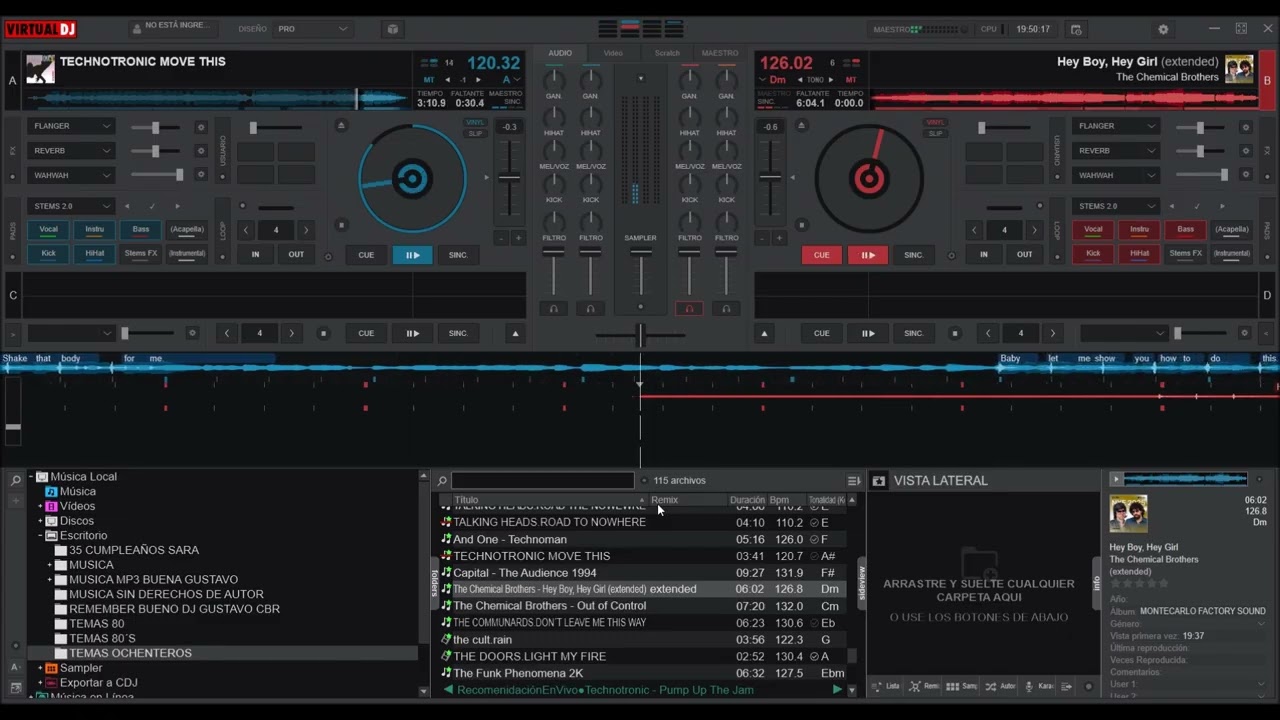Screen dimensions: 1280x720
Task: Switch to Scratch mixer tab
Action: point(667,53)
